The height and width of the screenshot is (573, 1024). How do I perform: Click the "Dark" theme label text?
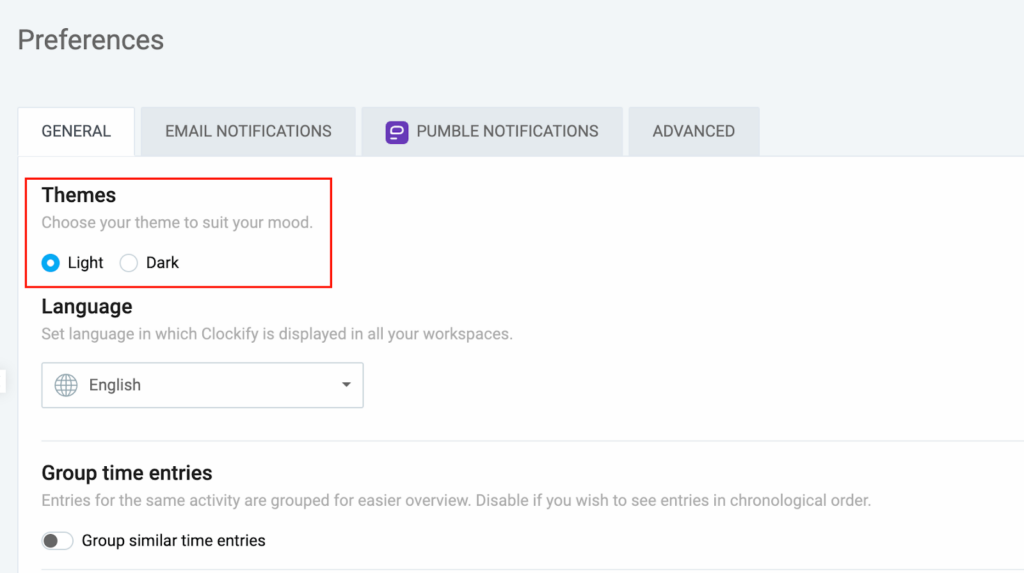tap(162, 263)
